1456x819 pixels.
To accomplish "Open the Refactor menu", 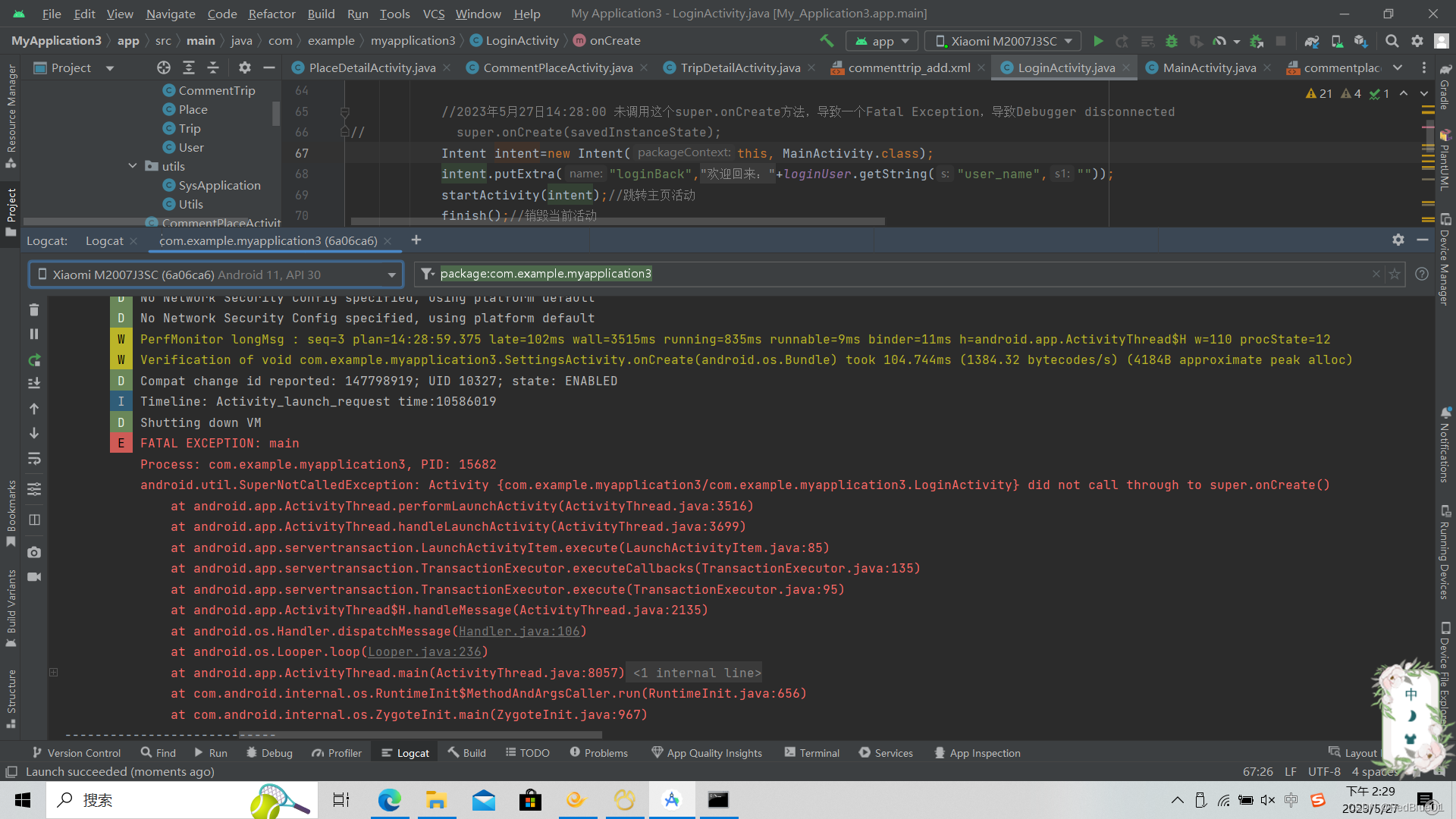I will (271, 14).
